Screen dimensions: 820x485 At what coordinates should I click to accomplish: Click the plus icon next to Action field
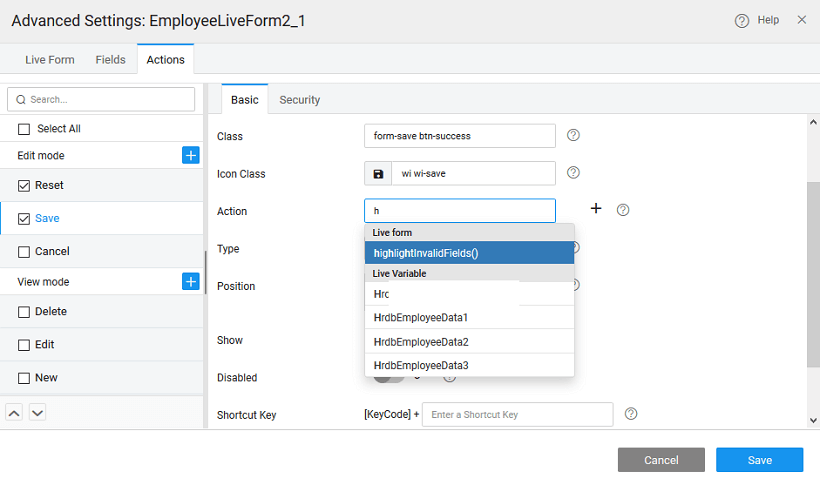[x=596, y=208]
